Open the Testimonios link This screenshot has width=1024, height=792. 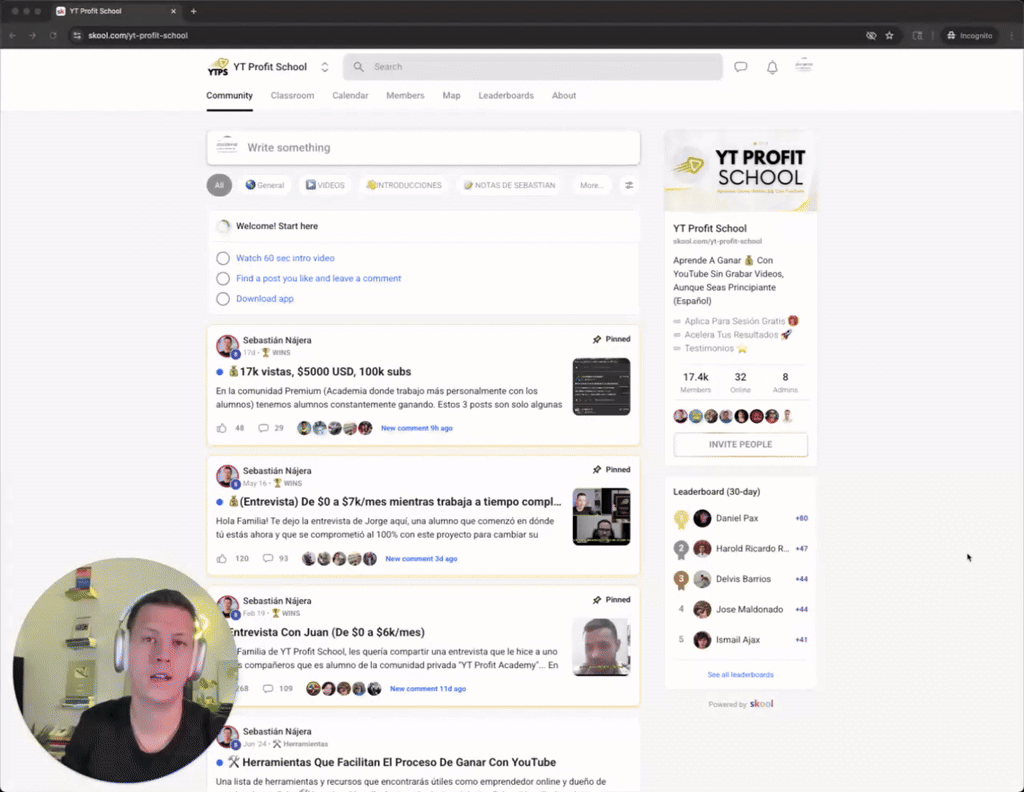point(709,349)
